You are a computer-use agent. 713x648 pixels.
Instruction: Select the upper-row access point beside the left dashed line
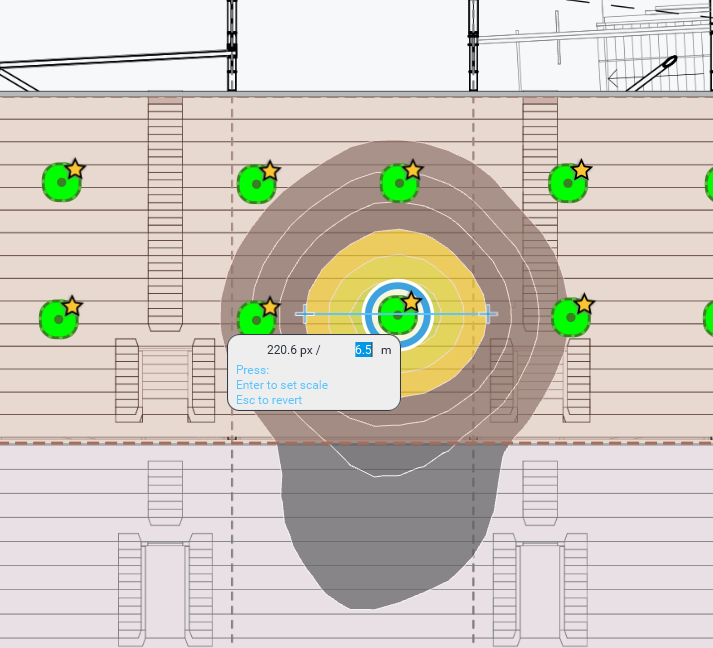(256, 184)
